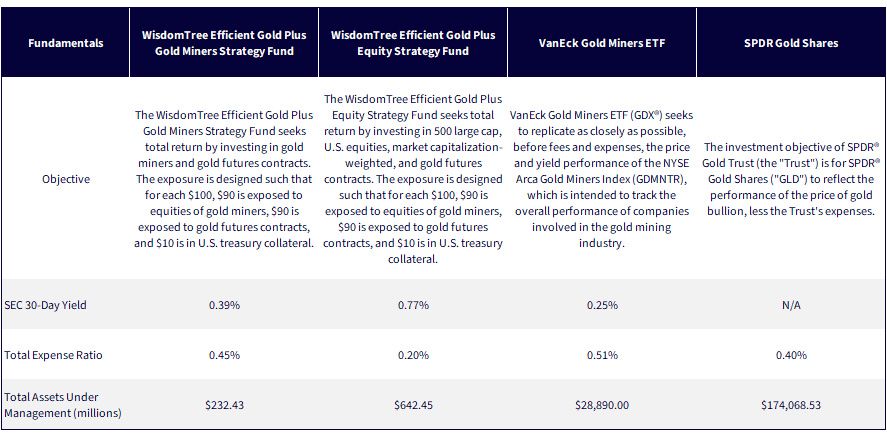The height and width of the screenshot is (436, 887).
Task: Select the Objective row label
Action: pyautogui.click(x=66, y=179)
